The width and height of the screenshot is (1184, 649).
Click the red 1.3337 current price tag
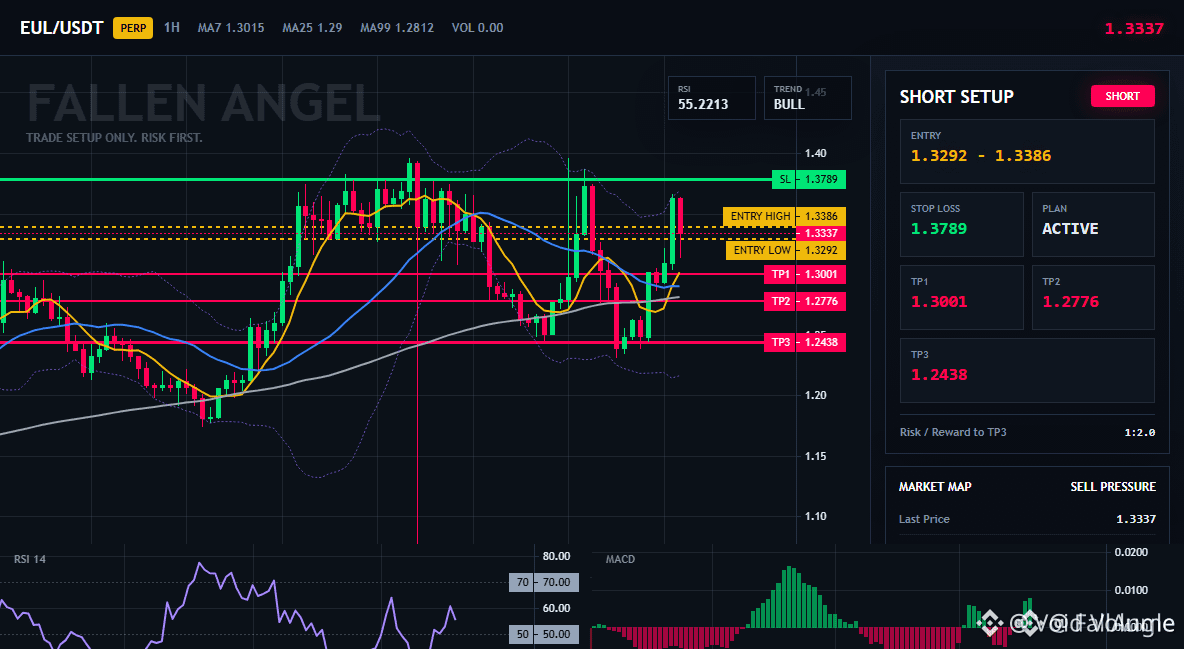click(820, 233)
